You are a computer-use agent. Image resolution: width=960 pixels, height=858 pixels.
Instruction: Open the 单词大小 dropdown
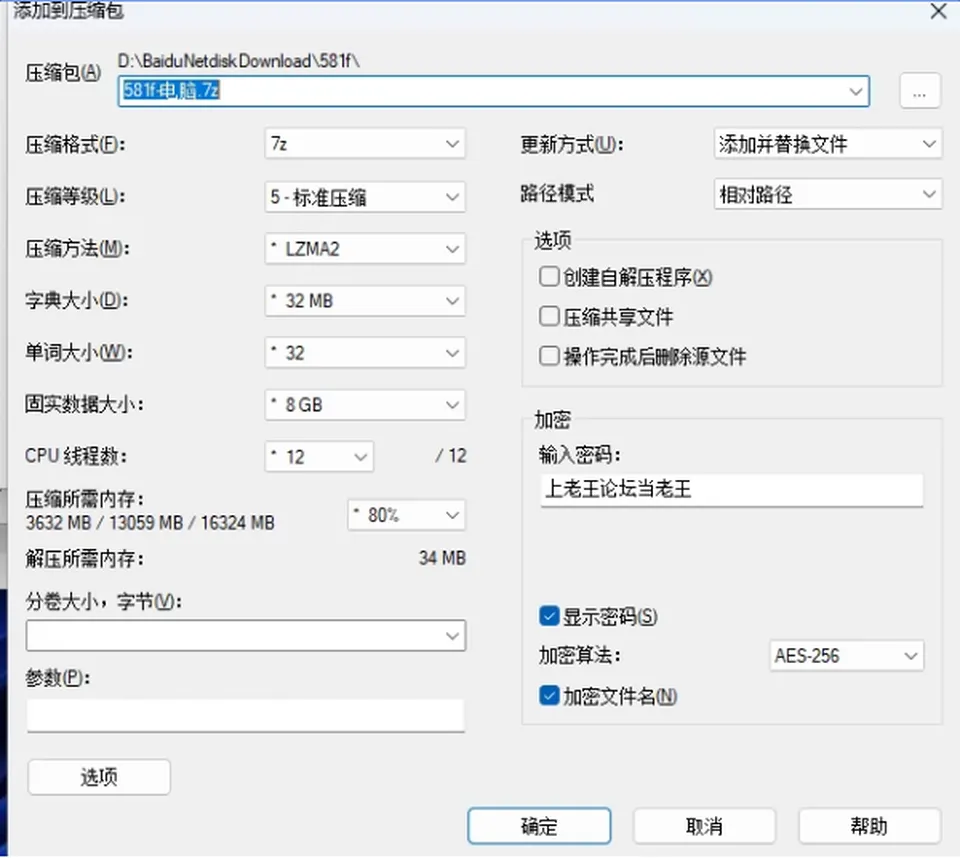(x=365, y=353)
